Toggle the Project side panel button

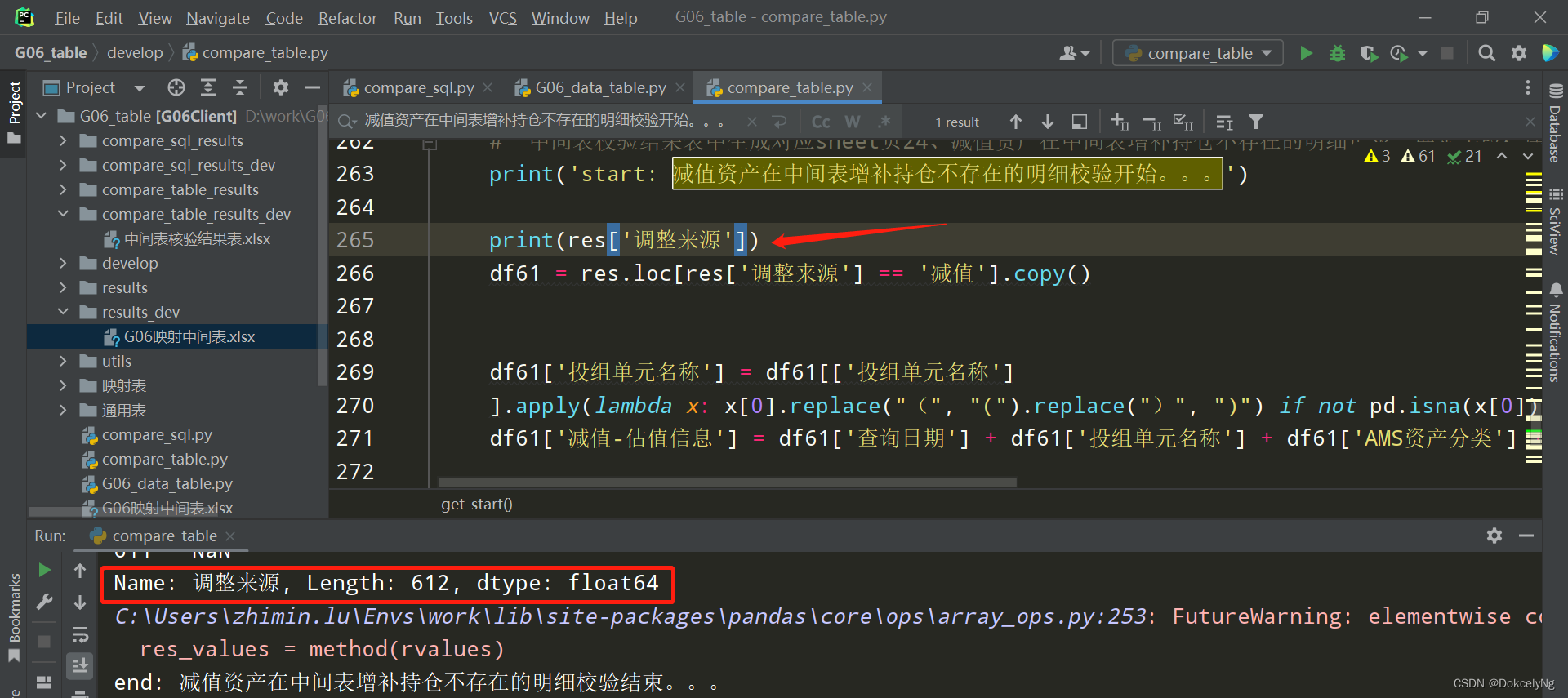coord(14,113)
